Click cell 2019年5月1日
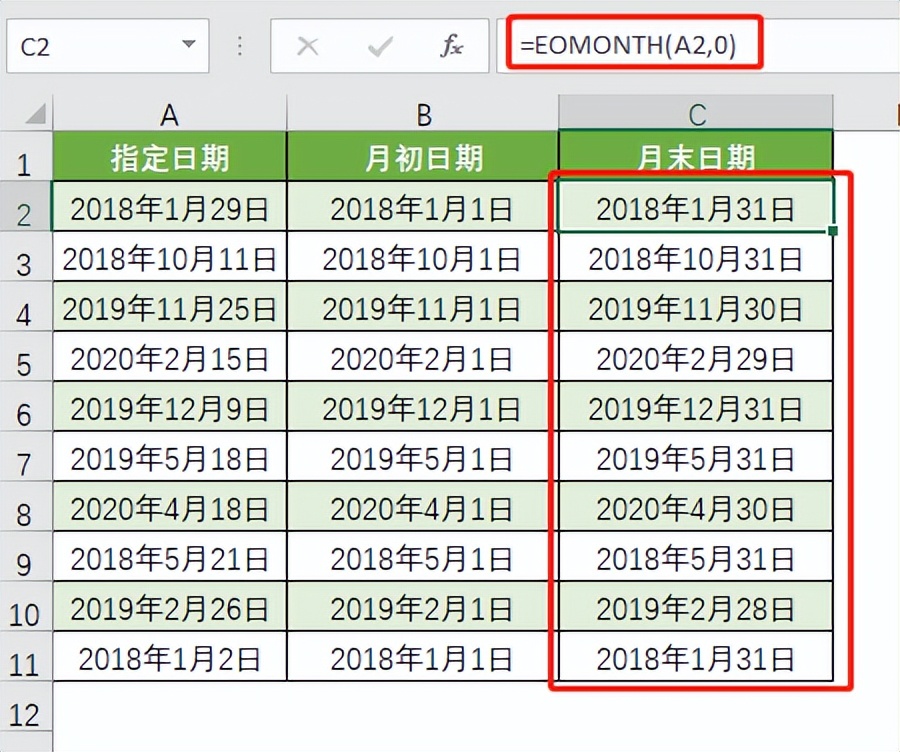The image size is (900, 752). [x=422, y=457]
